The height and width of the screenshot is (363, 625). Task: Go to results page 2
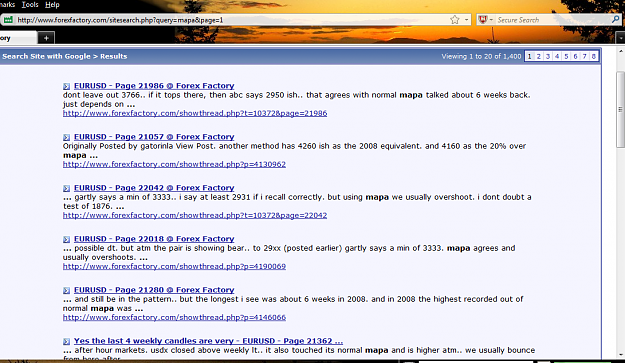[539, 56]
